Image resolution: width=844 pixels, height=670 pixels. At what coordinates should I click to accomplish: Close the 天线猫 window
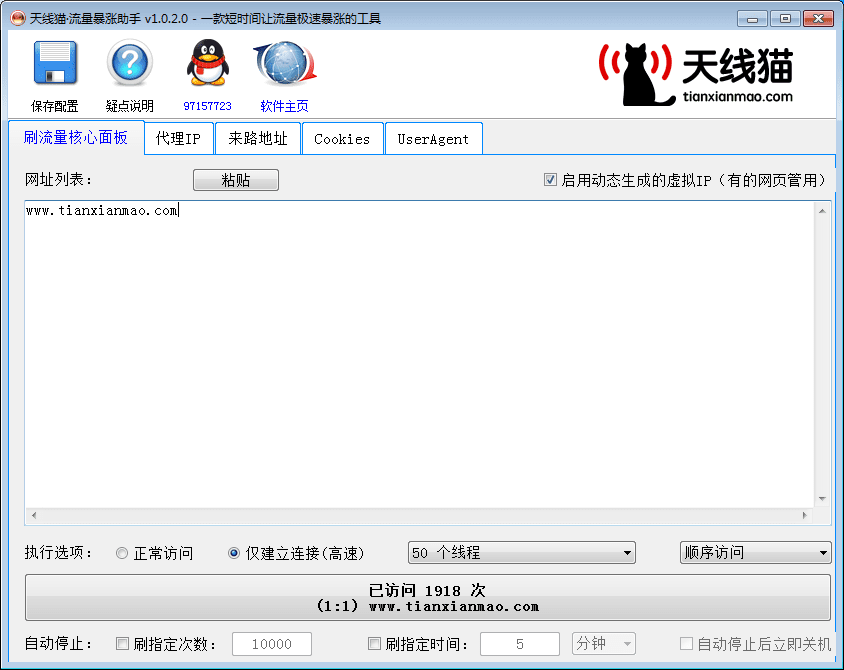tap(819, 19)
